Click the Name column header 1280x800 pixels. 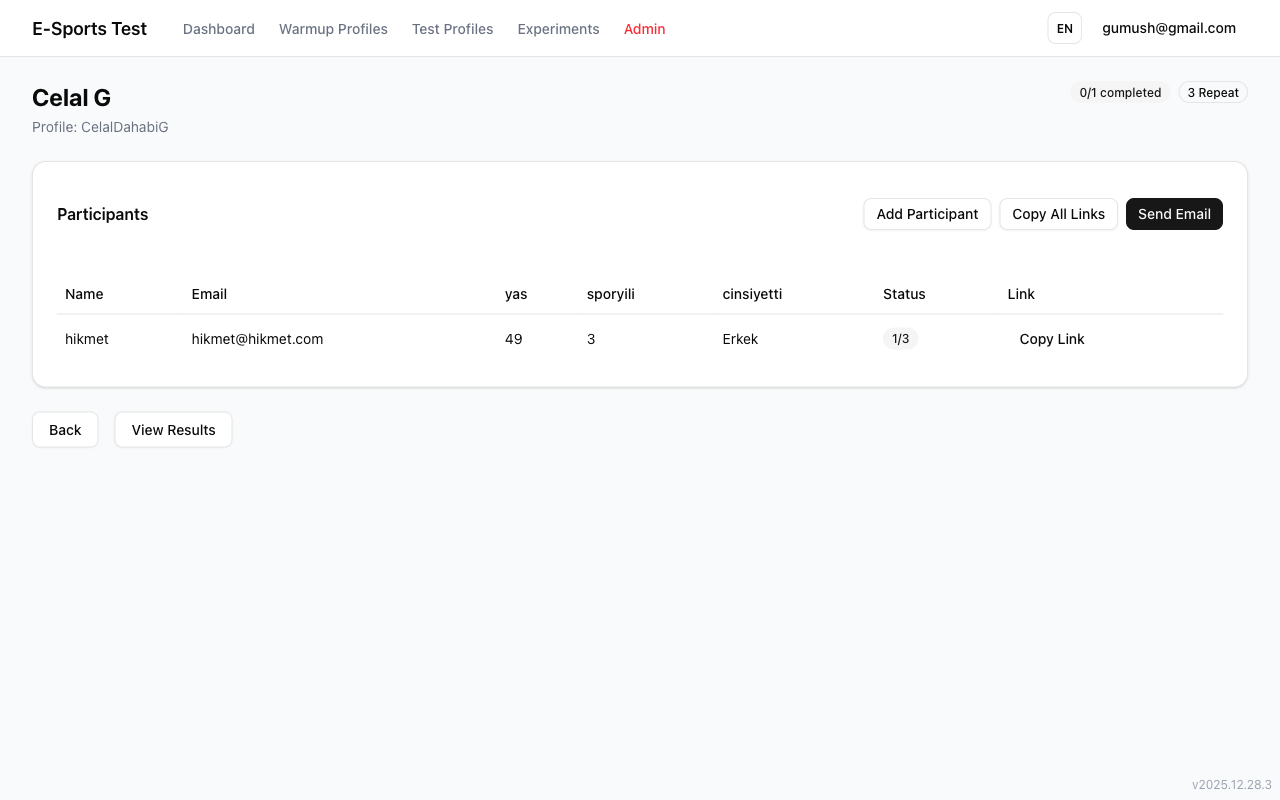84,294
